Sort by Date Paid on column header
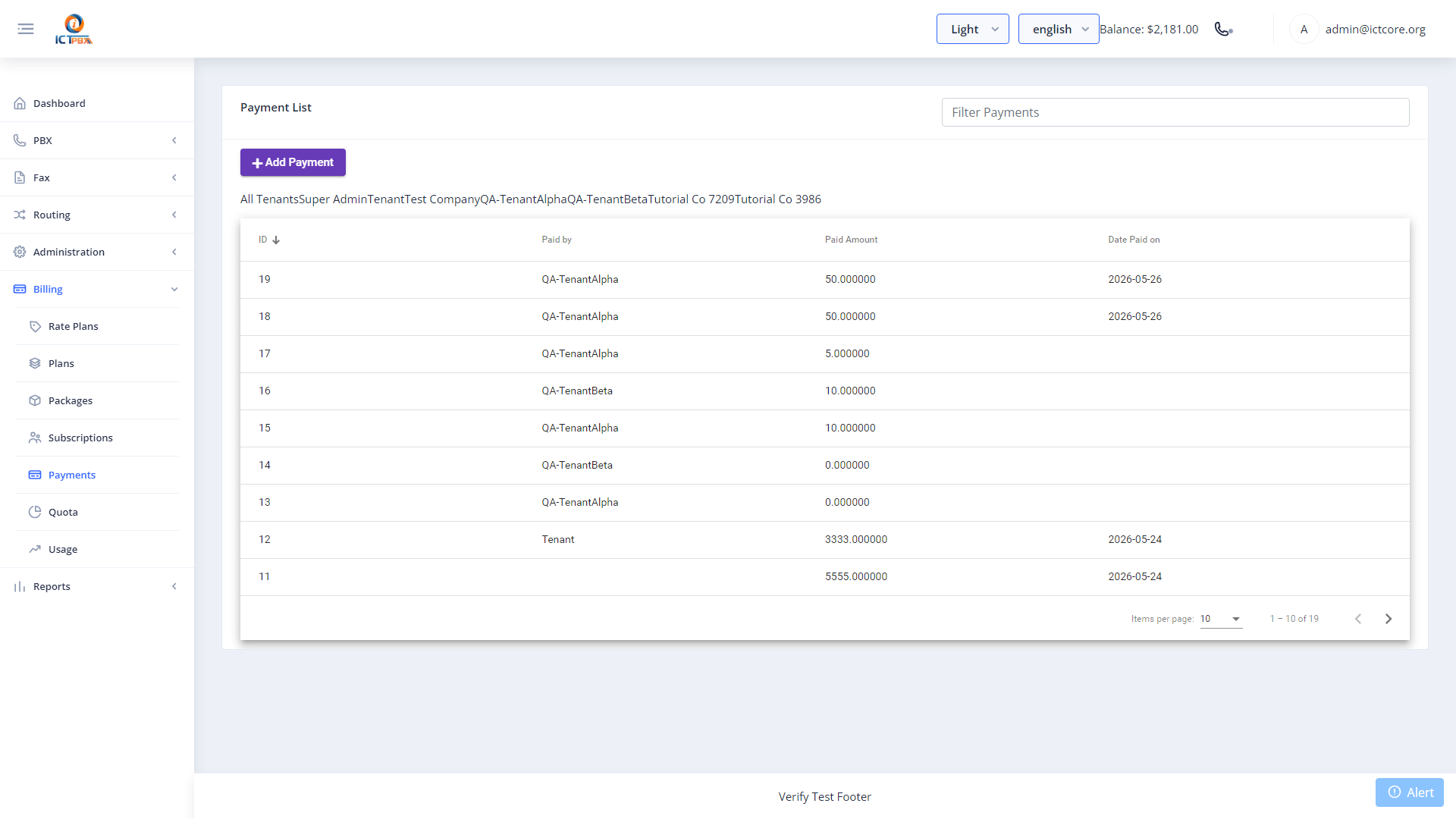1456x819 pixels. tap(1134, 240)
